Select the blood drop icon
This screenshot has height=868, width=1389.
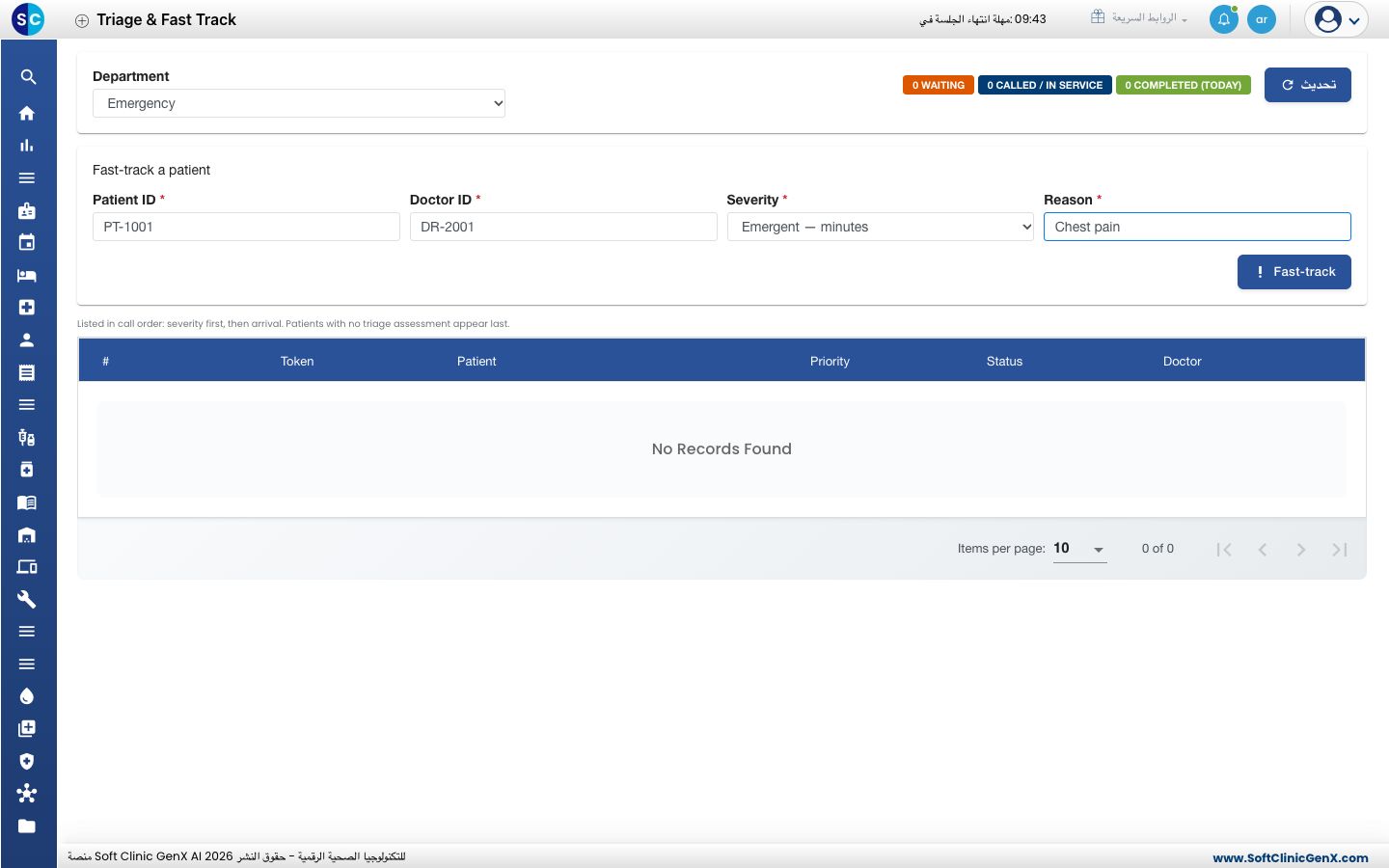pos(27,696)
